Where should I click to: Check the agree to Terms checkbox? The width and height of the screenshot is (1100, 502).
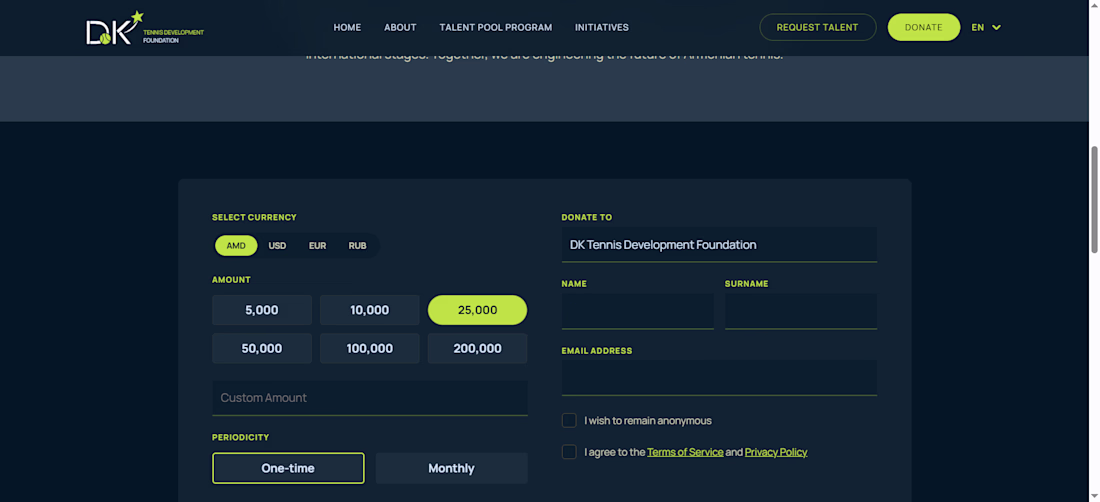point(569,452)
